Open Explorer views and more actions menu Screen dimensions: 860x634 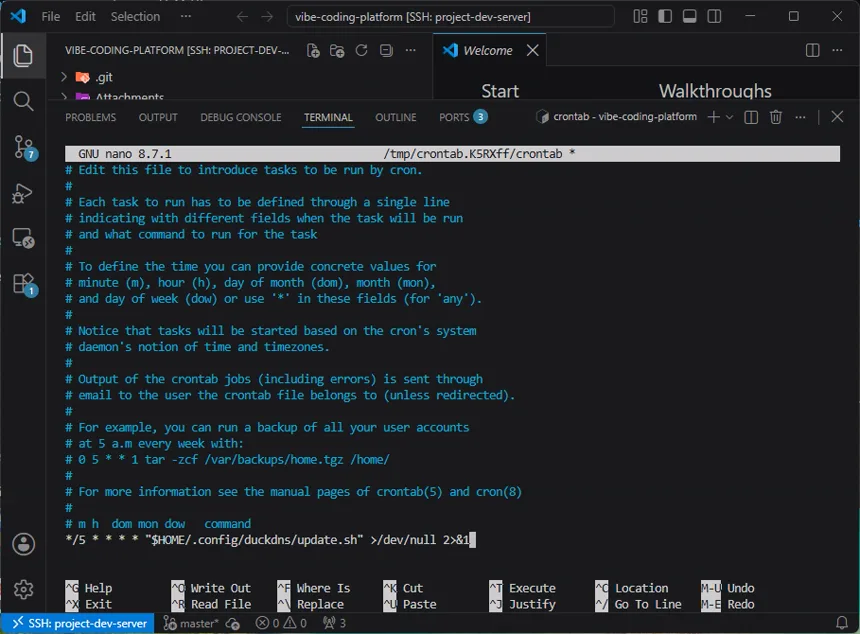410,50
